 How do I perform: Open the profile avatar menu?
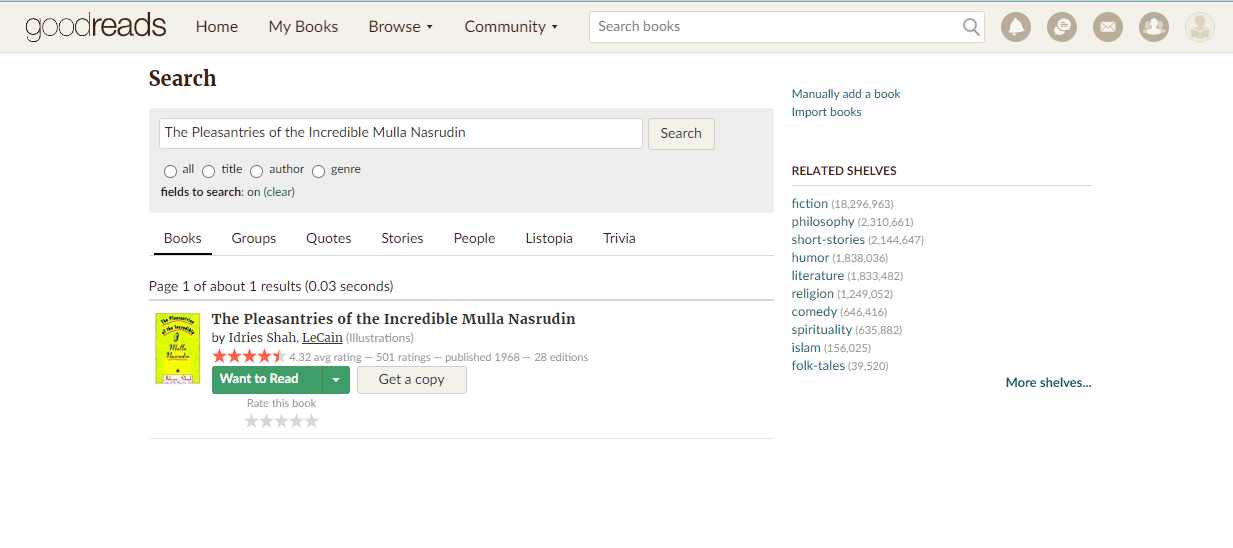point(1200,27)
